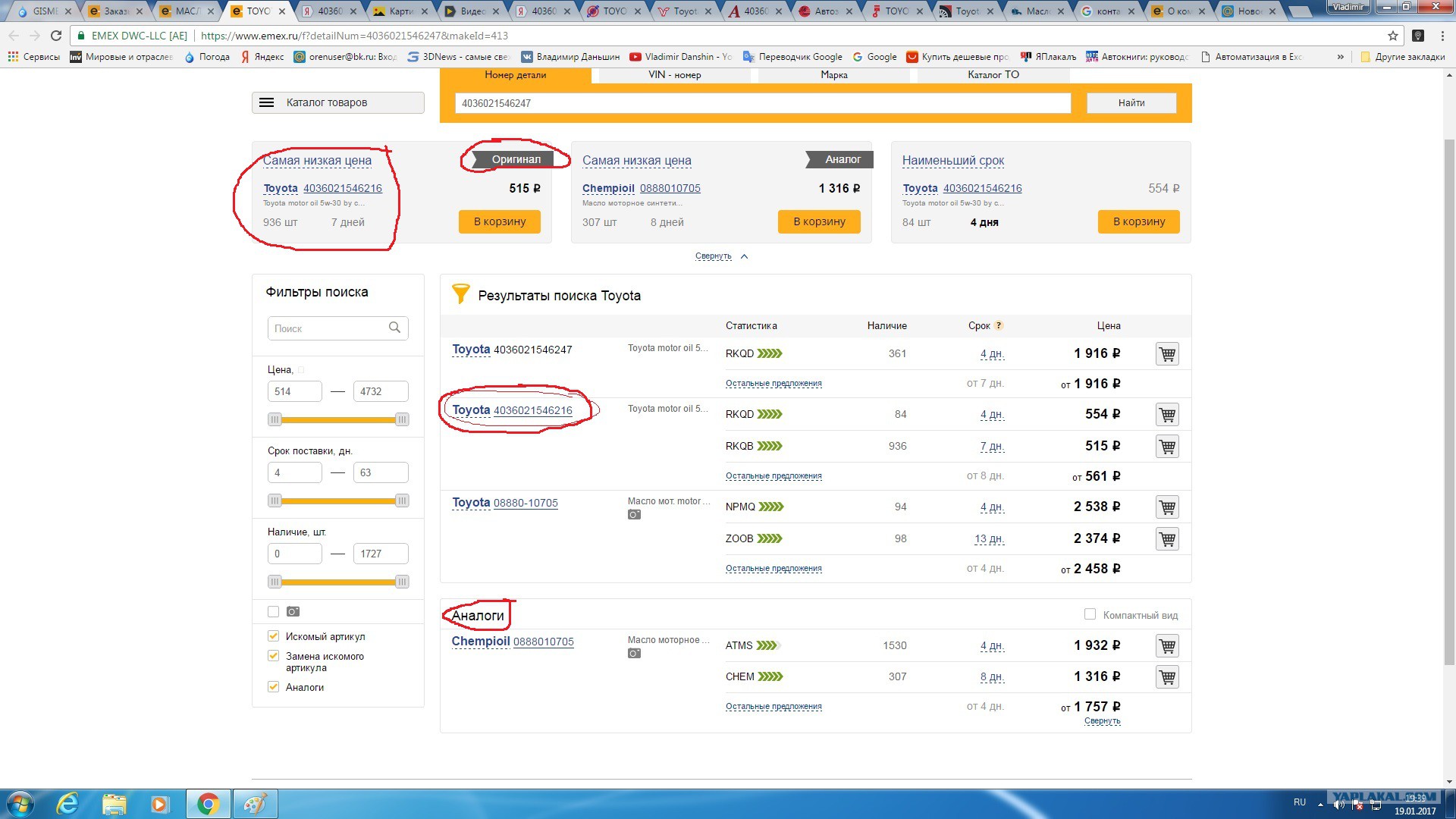Add the Chempioil analog card to cart
Image resolution: width=1456 pixels, height=819 pixels.
(819, 221)
